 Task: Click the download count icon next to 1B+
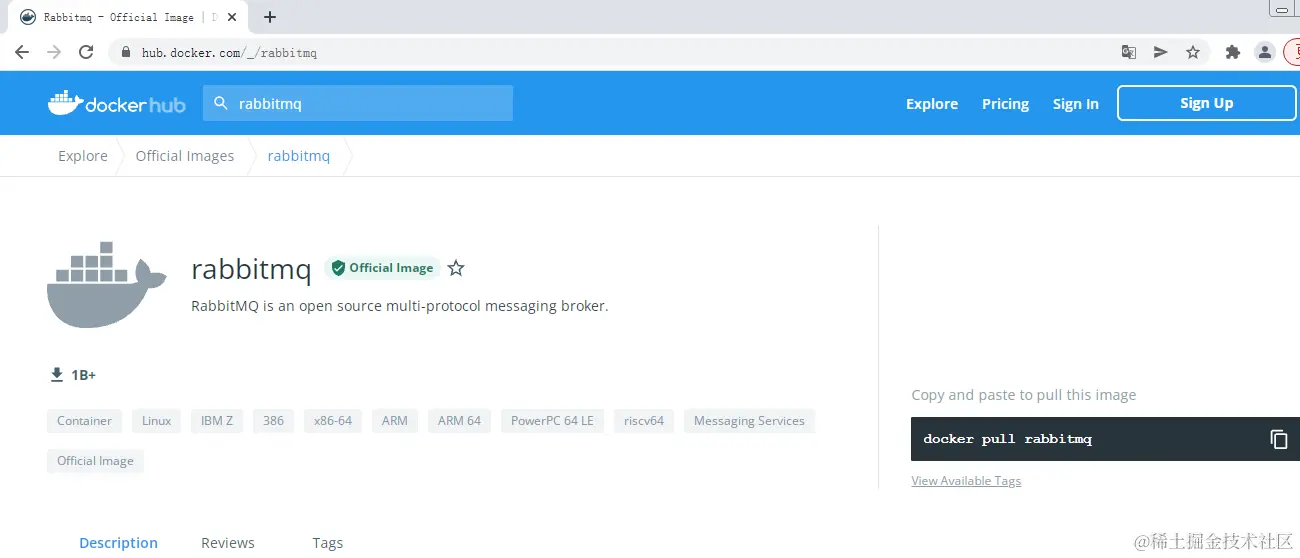[57, 375]
